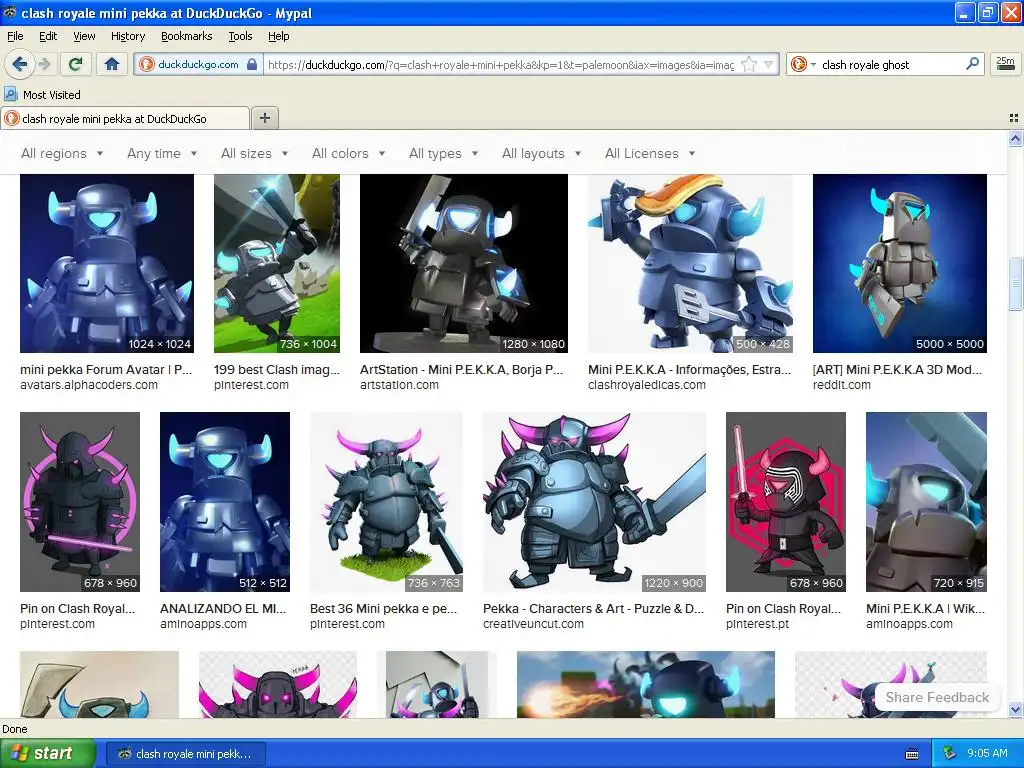The height and width of the screenshot is (768, 1024).
Task: Click the Share Feedback button
Action: tap(937, 697)
